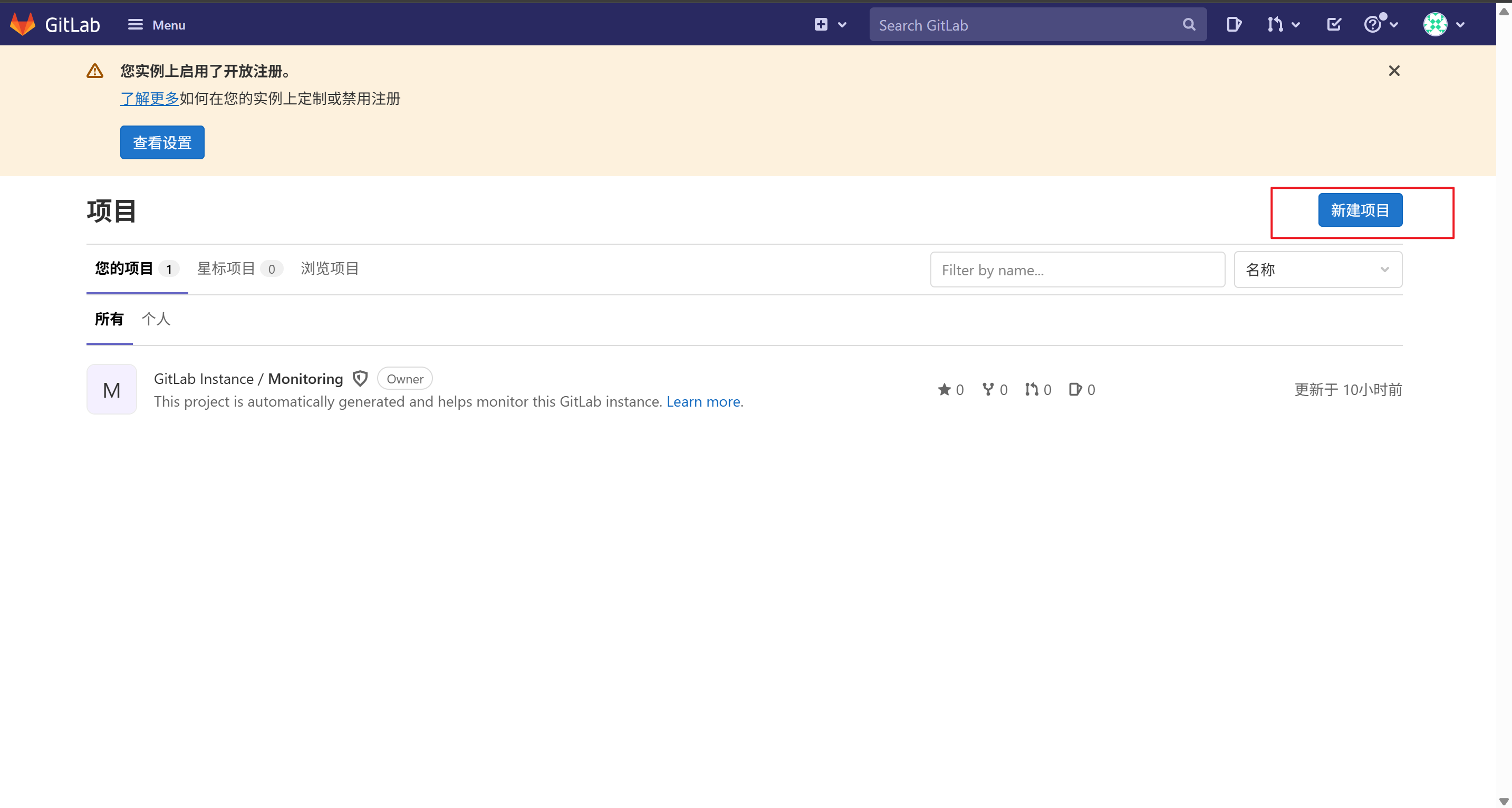Image resolution: width=1512 pixels, height=808 pixels.
Task: Click the 更新于 10小时前 timestamp
Action: (x=1348, y=390)
